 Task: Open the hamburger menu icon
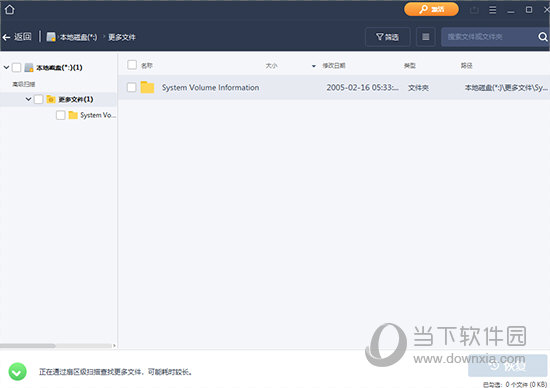[x=492, y=10]
